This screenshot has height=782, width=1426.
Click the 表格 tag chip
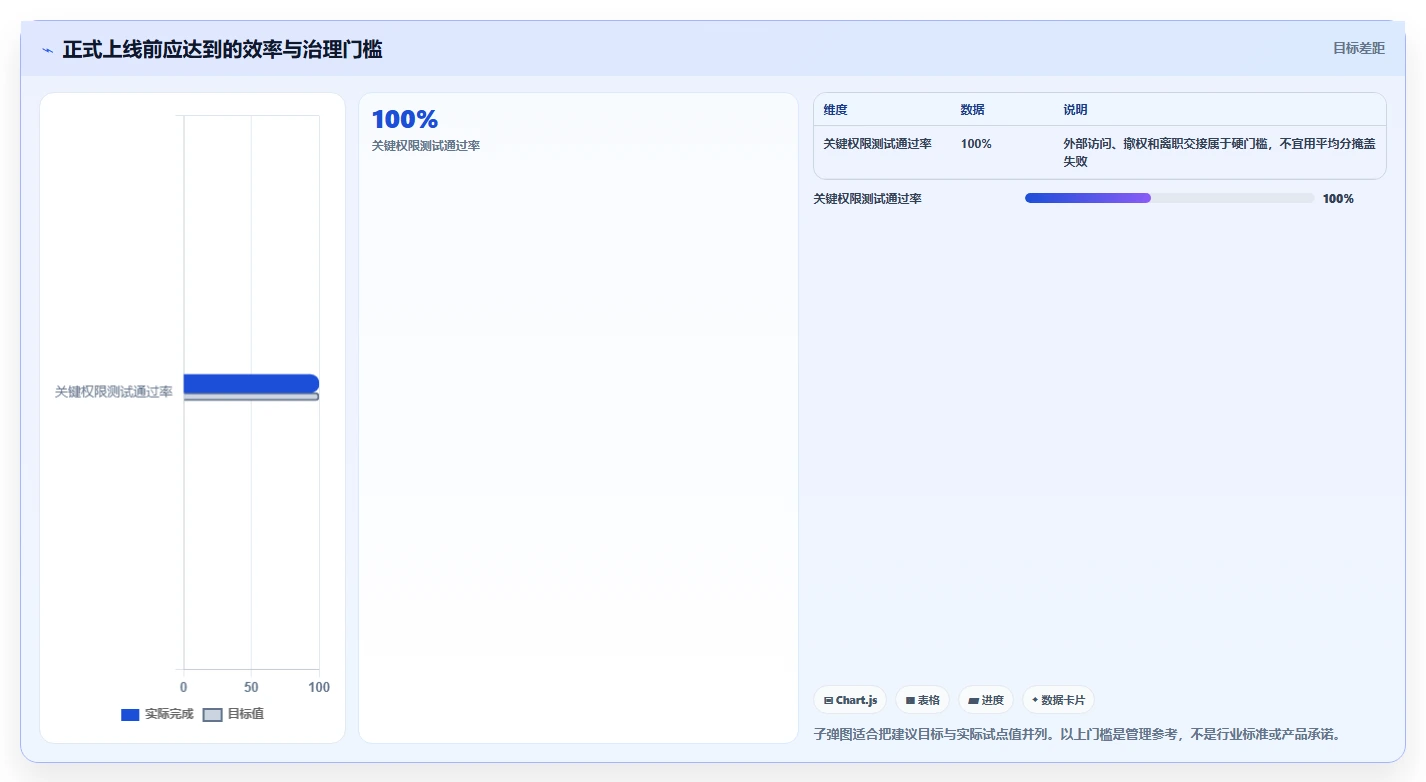pos(922,700)
